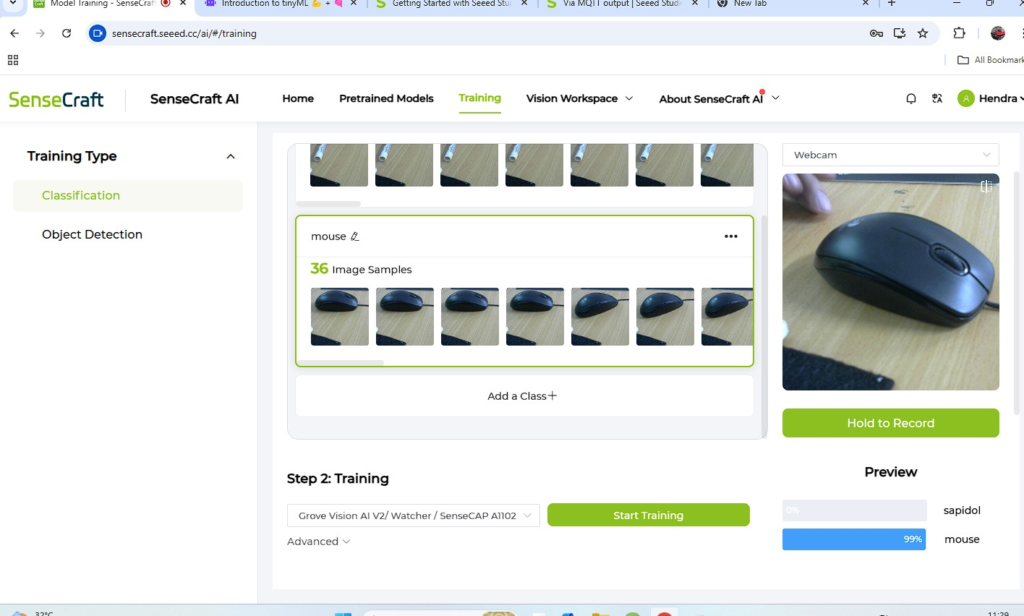The width and height of the screenshot is (1024, 616).
Task: Flip the webcam view with mirror icon
Action: [x=986, y=187]
